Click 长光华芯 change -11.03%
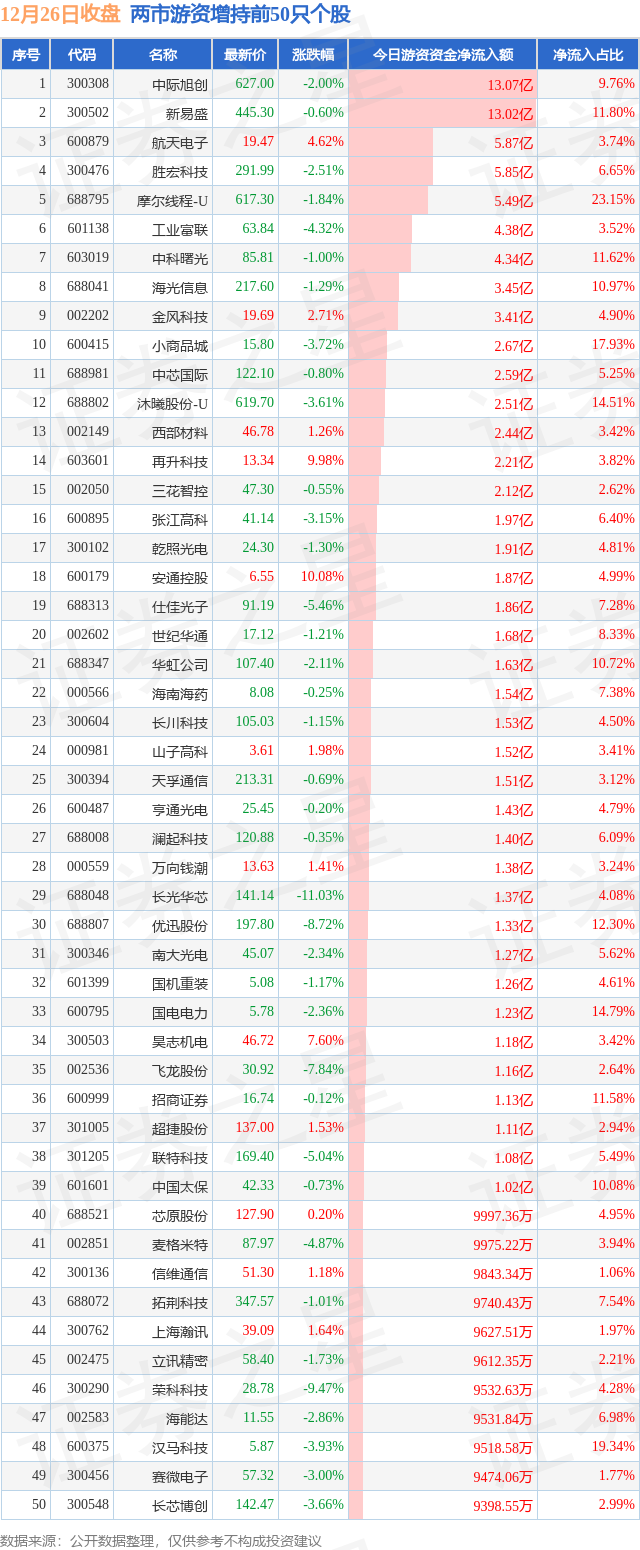 pos(321,896)
